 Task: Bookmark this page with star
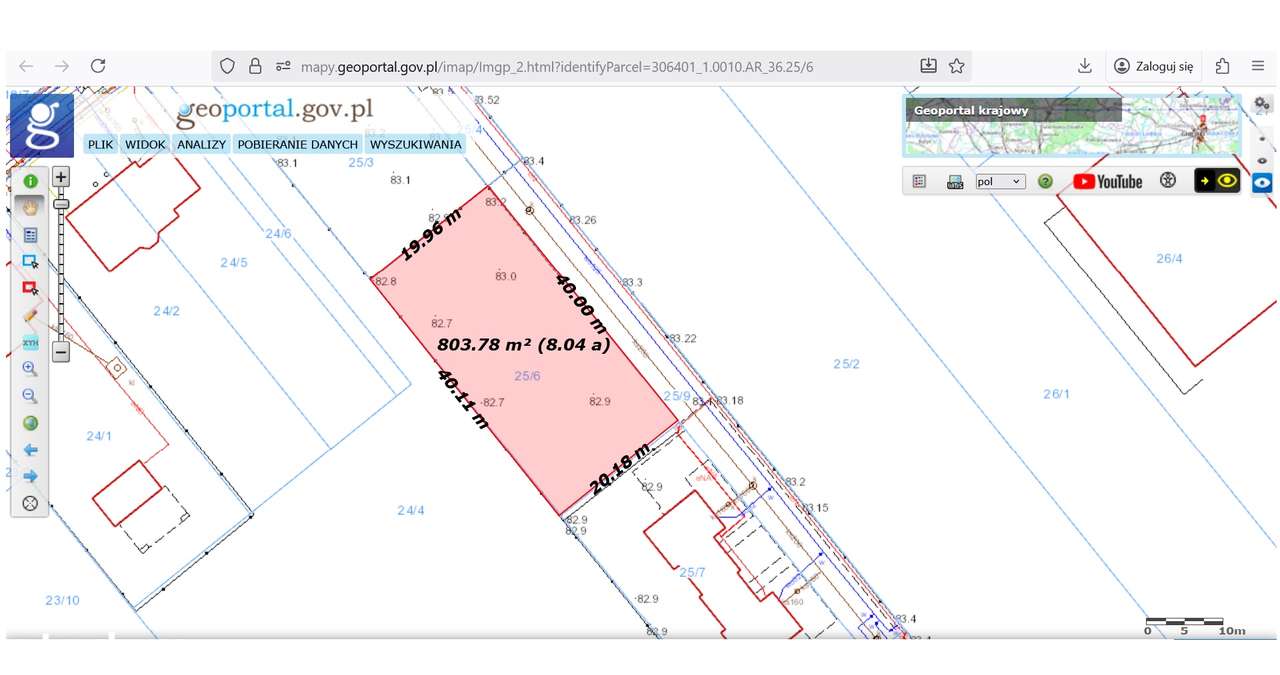[x=957, y=66]
